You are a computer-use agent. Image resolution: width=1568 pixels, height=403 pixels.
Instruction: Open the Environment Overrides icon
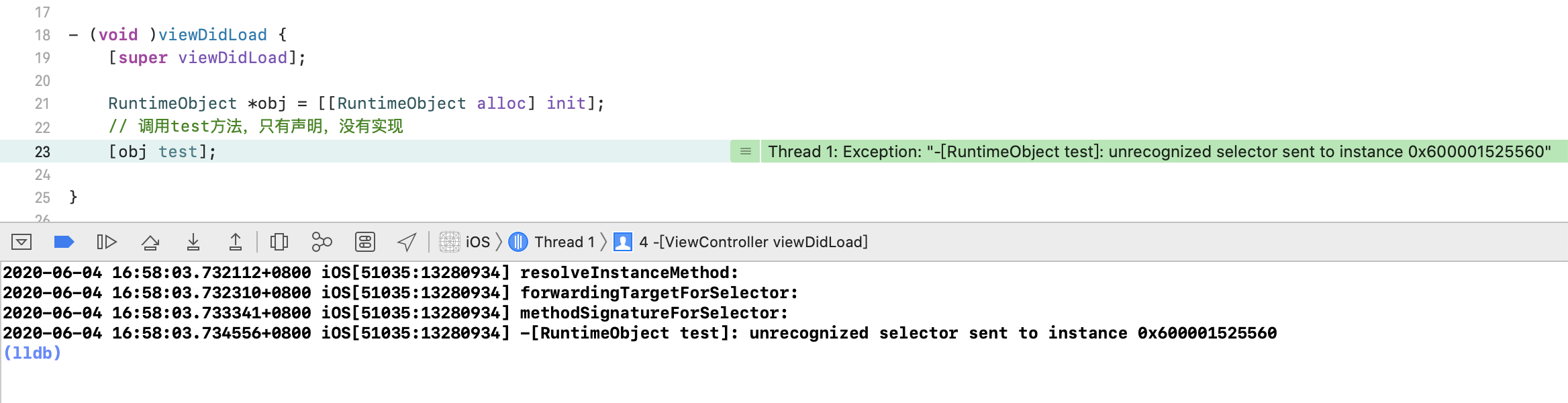365,242
